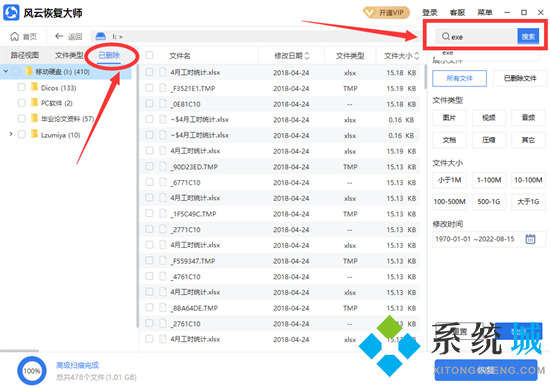
Task: Click the Dicos folder icon
Action: [34, 87]
